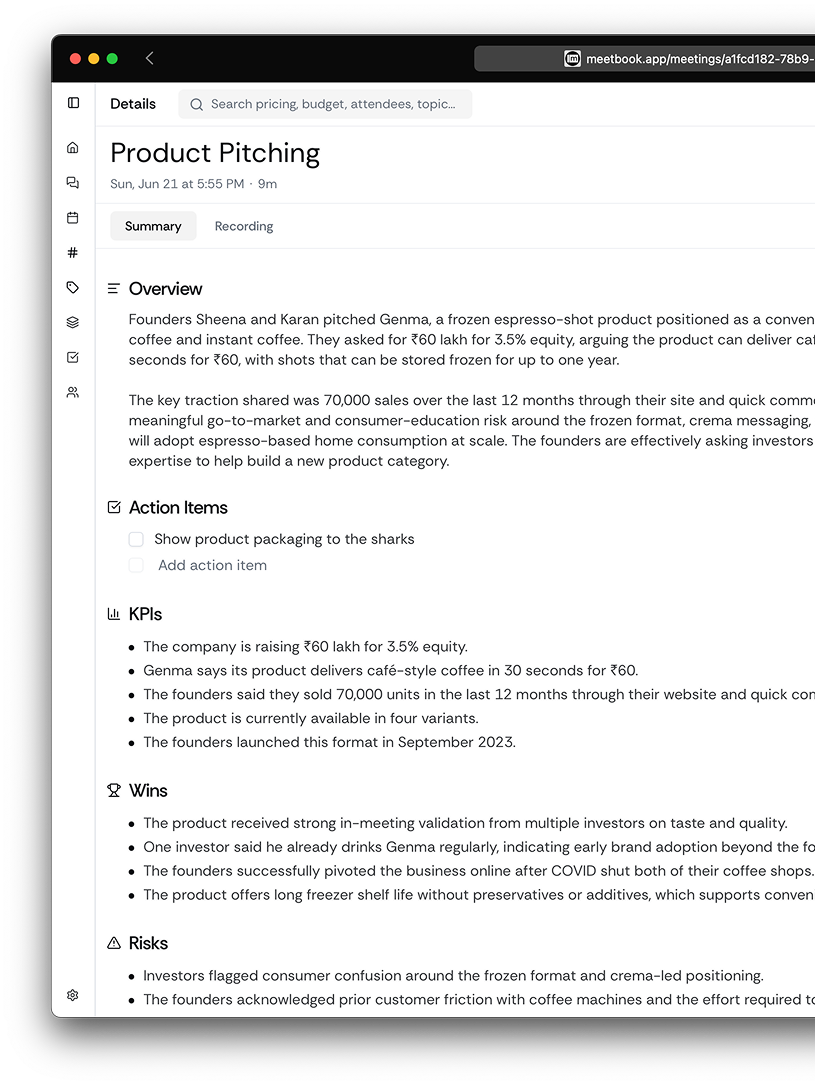Go back with the browser back chevron
This screenshot has height=1085, width=815.
click(149, 58)
